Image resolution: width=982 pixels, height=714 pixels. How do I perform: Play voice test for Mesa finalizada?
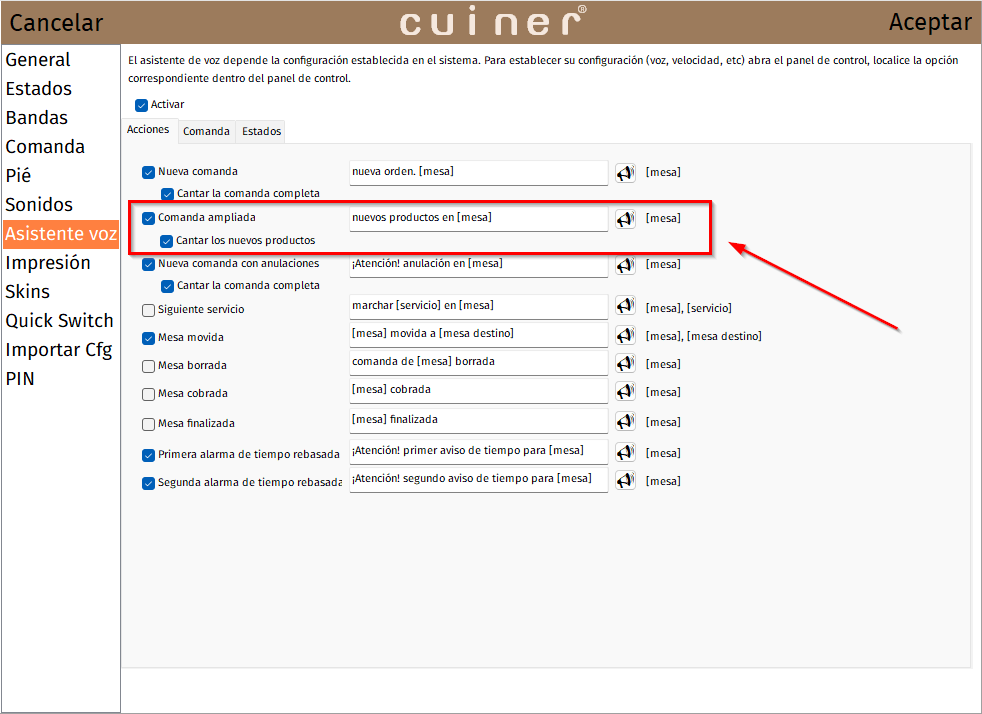coord(625,422)
